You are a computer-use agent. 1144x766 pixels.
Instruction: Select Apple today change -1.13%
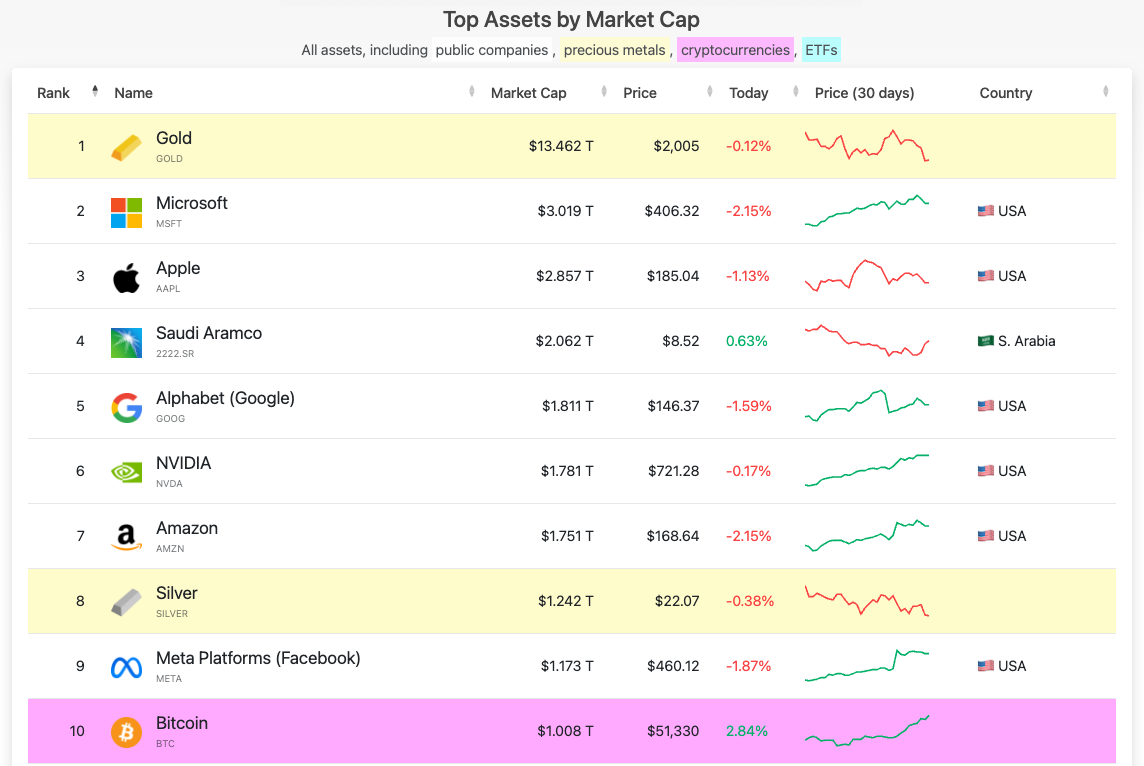coord(748,276)
